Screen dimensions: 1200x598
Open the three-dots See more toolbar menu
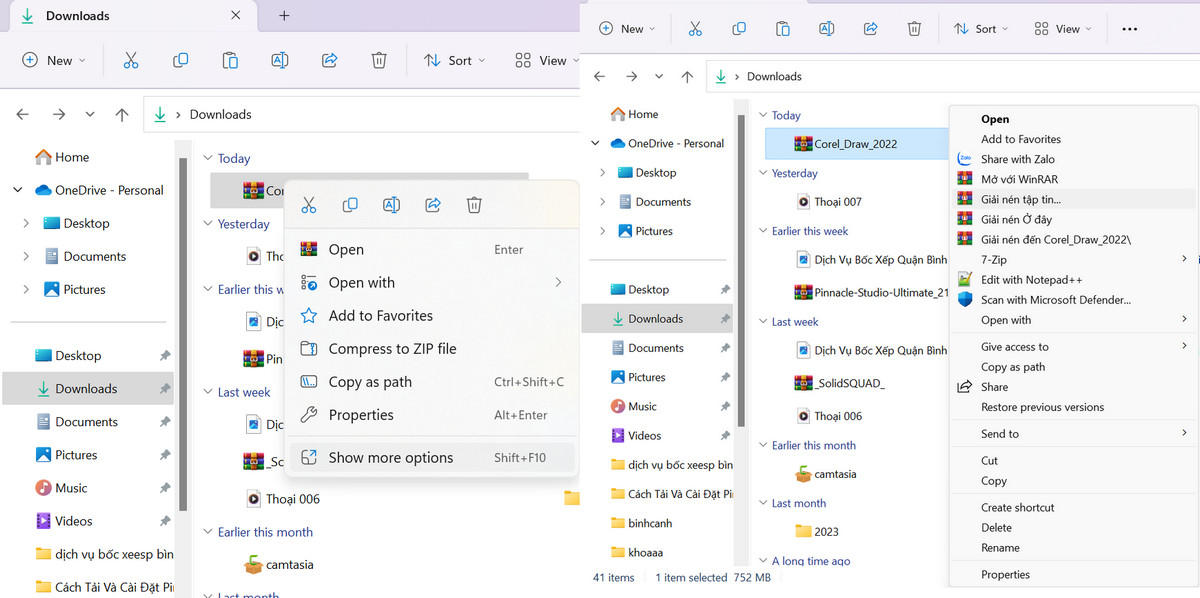(1129, 29)
